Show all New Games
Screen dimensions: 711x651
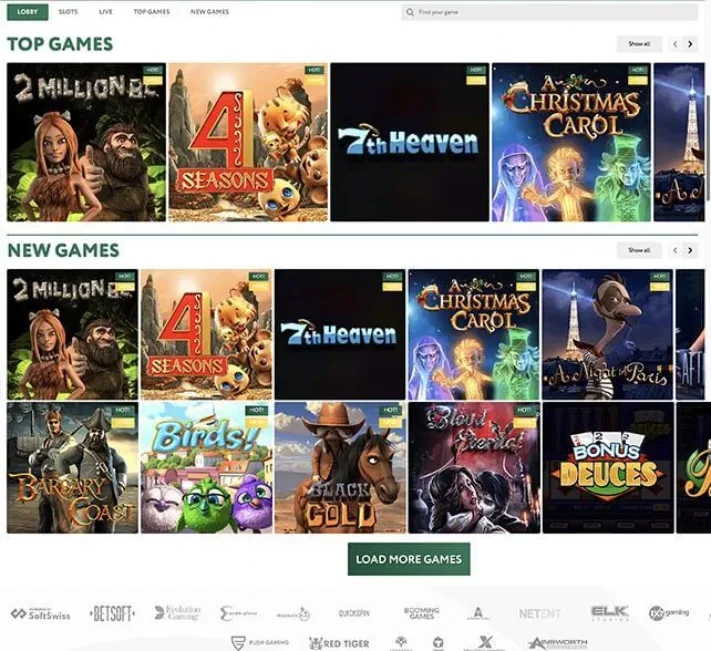(x=639, y=250)
